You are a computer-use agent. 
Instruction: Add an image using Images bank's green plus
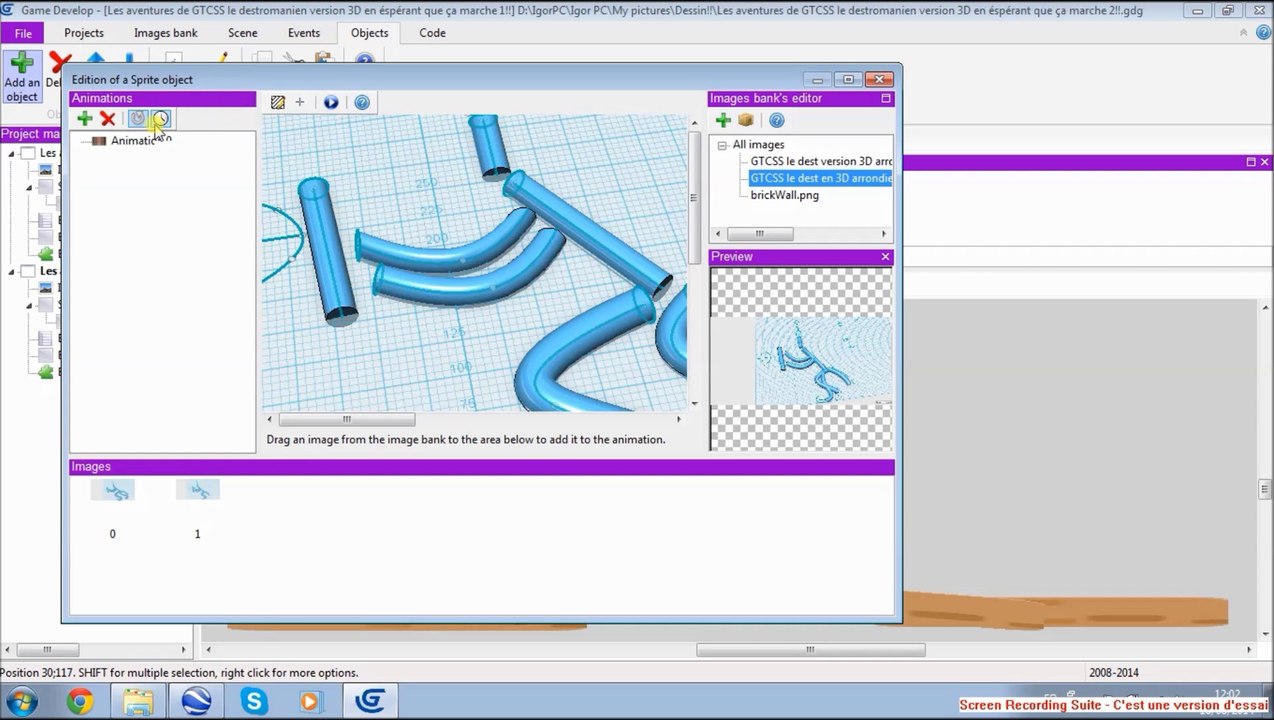723,120
